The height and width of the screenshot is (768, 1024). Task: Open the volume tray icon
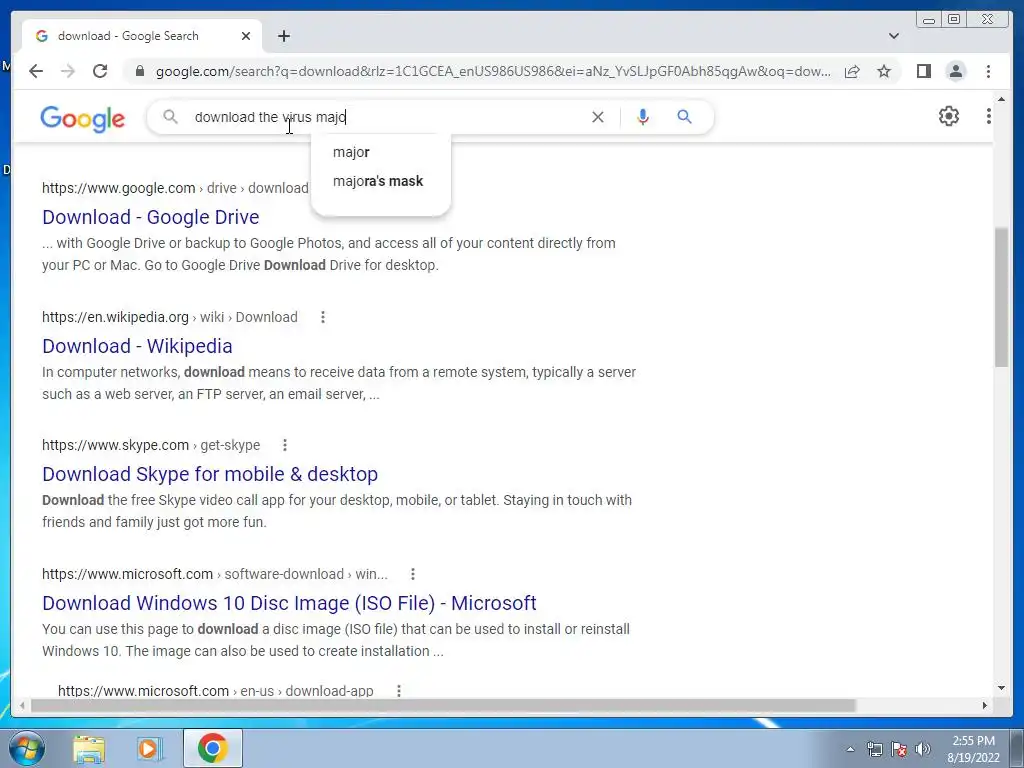click(x=923, y=749)
